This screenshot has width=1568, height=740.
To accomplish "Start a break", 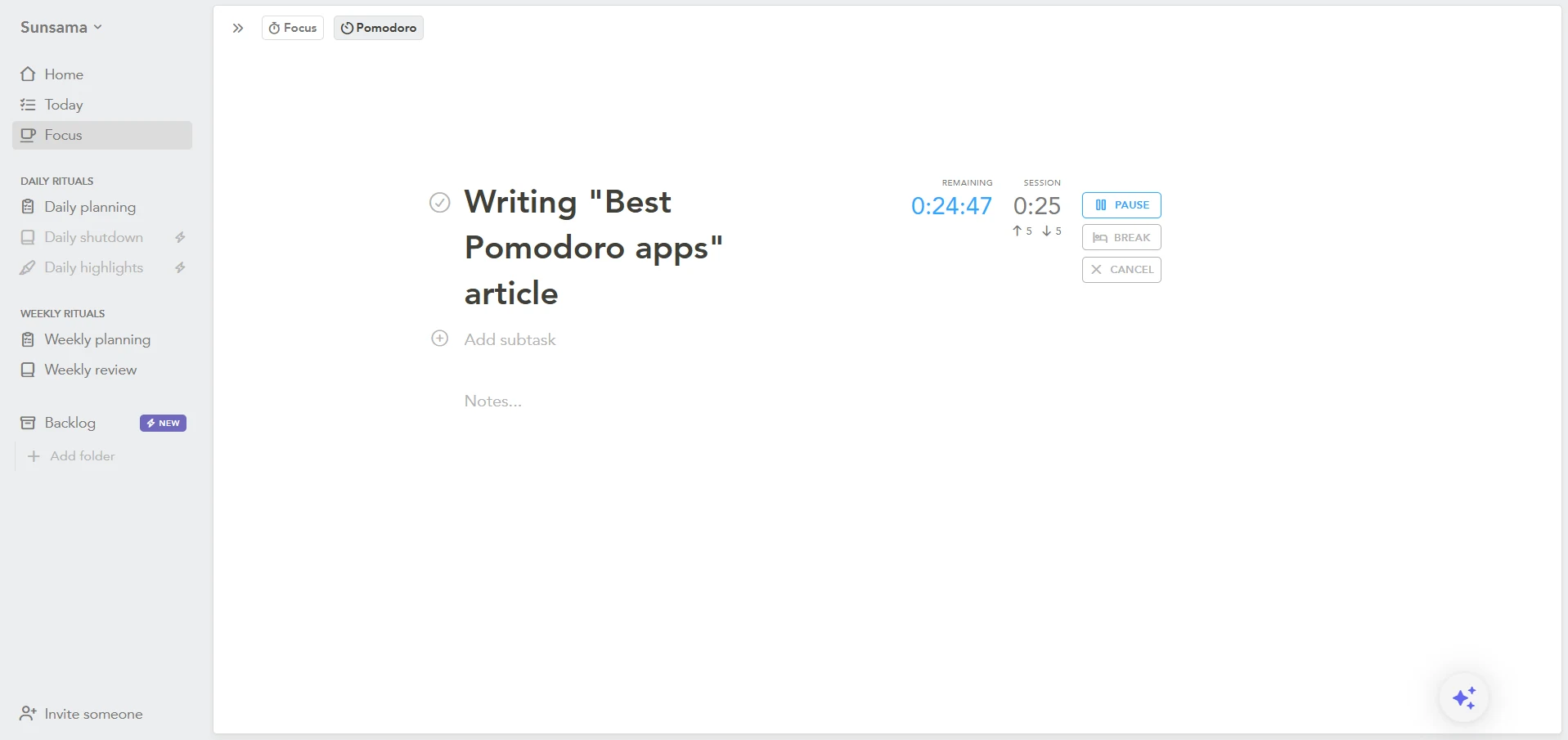I will (1121, 237).
